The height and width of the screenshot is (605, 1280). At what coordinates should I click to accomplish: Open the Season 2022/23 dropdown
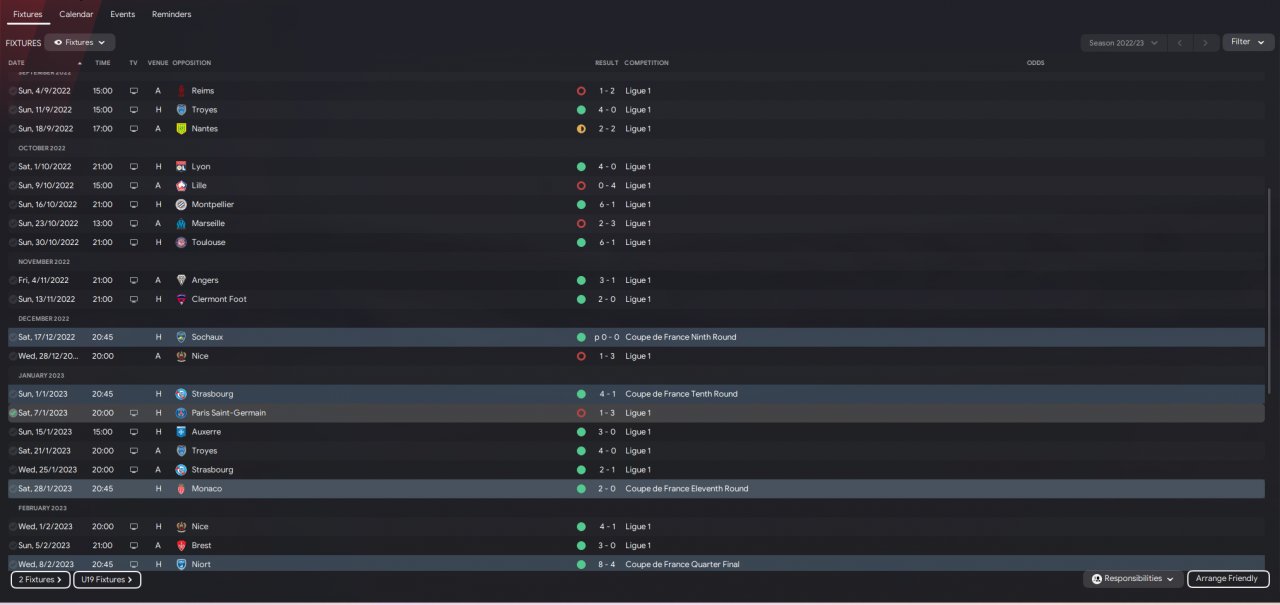(1123, 43)
